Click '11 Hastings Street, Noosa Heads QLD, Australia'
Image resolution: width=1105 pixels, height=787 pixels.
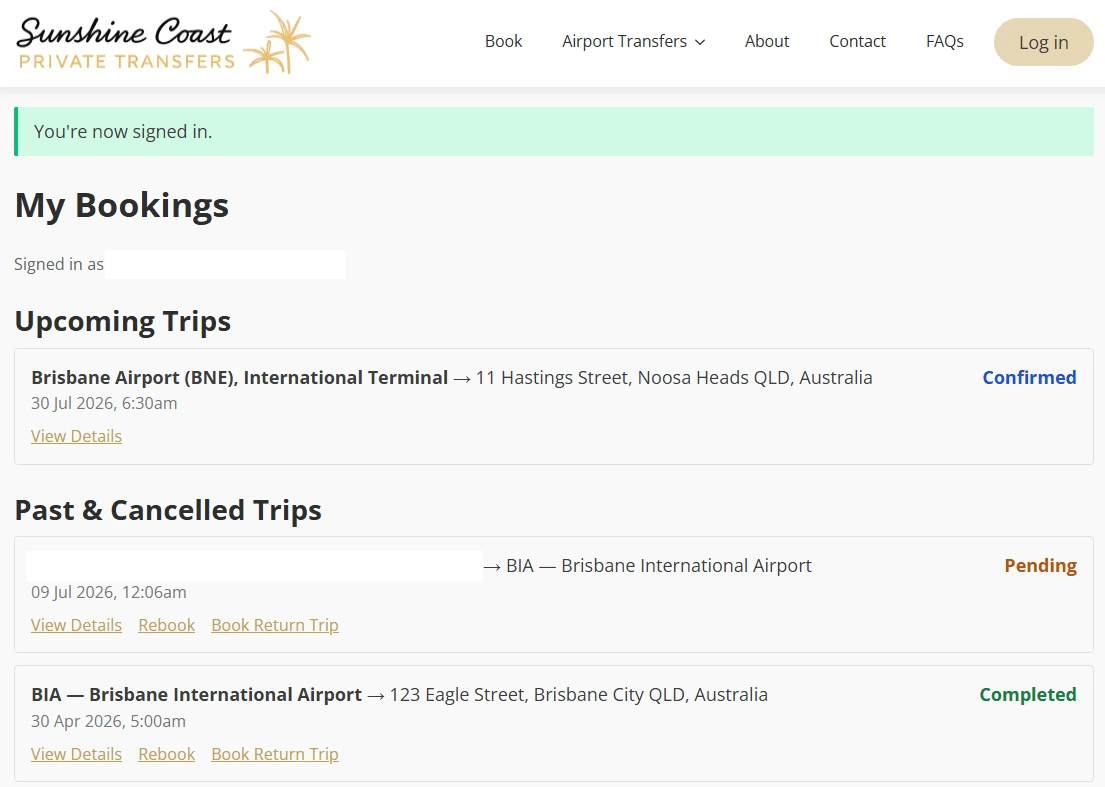[674, 378]
